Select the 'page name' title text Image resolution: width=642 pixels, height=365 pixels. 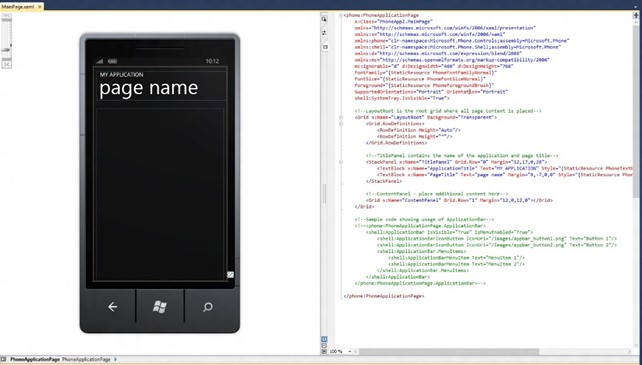pyautogui.click(x=149, y=88)
